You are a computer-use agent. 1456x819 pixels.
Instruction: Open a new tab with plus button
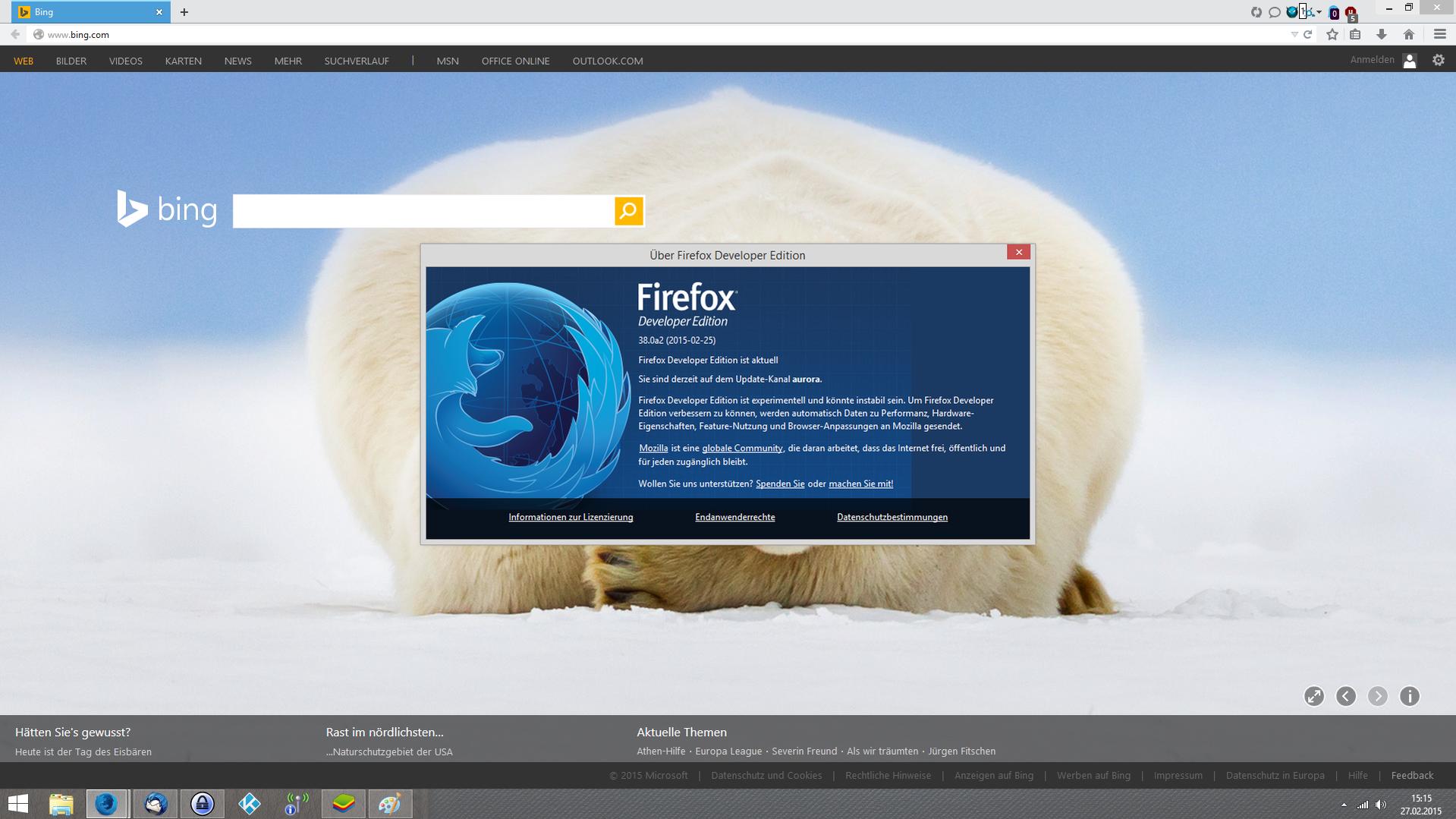pos(184,12)
